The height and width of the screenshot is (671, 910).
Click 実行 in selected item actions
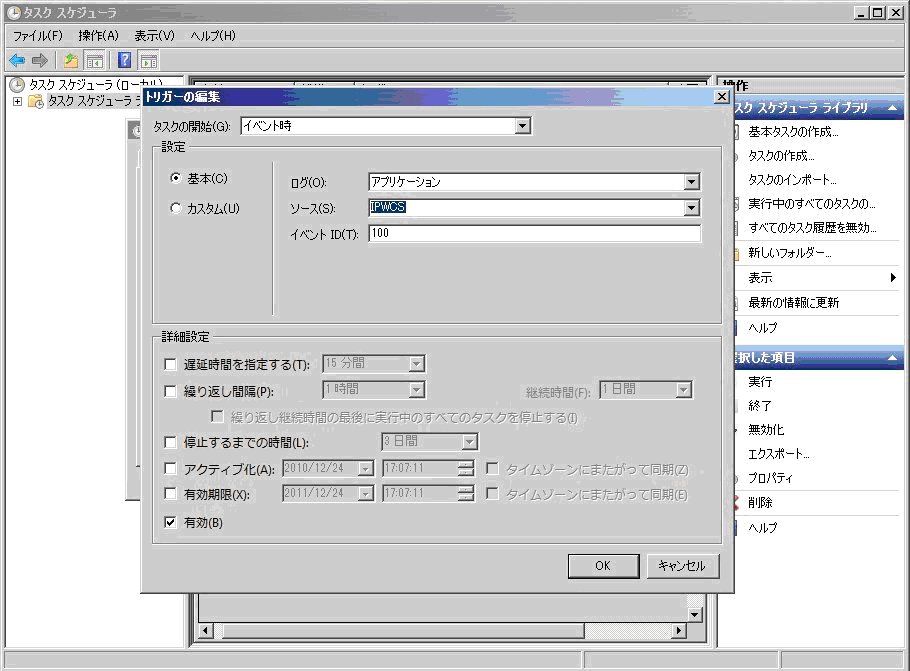[760, 382]
